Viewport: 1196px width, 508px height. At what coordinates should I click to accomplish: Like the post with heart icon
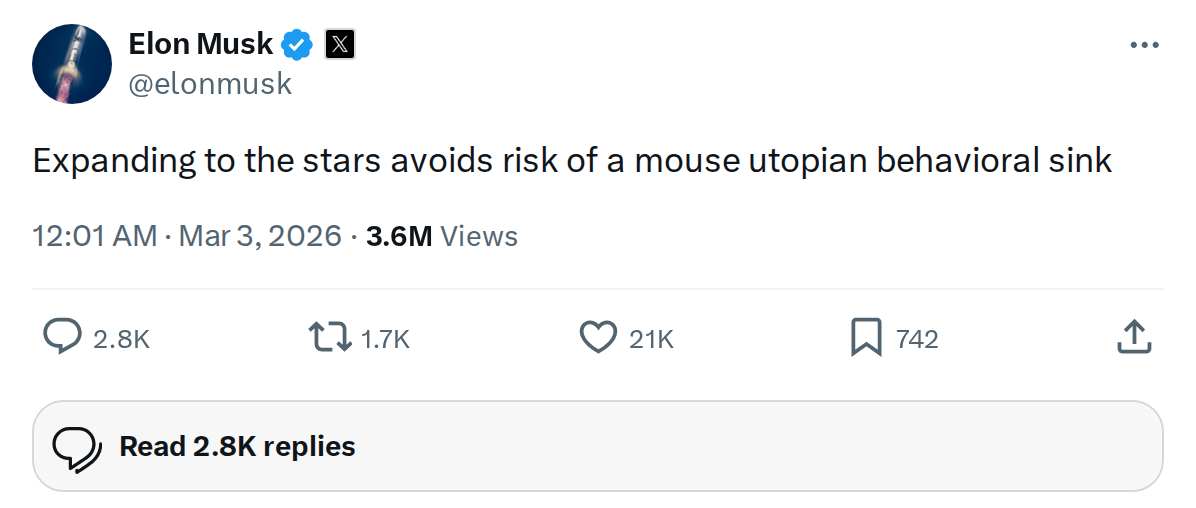tap(598, 338)
